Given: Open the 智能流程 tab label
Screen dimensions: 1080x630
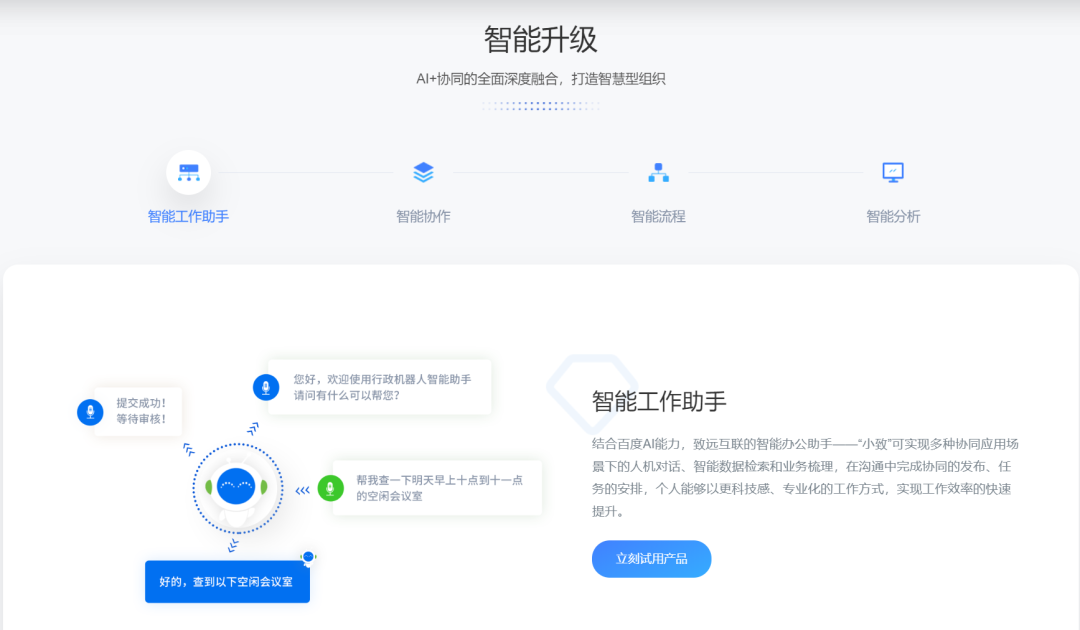Looking at the screenshot, I should pyautogui.click(x=658, y=216).
